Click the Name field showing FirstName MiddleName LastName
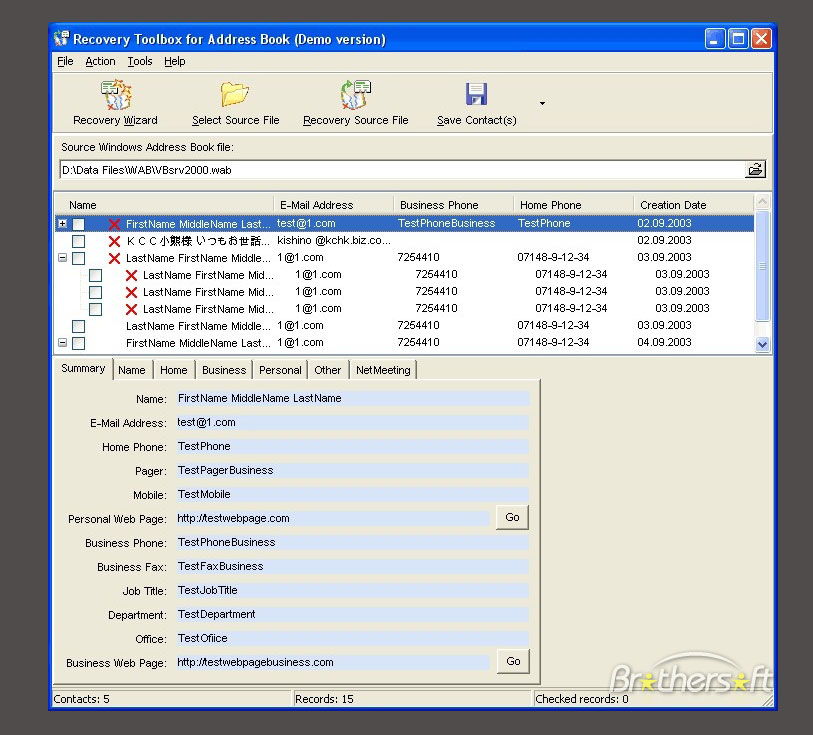This screenshot has height=735, width=813. [x=353, y=399]
